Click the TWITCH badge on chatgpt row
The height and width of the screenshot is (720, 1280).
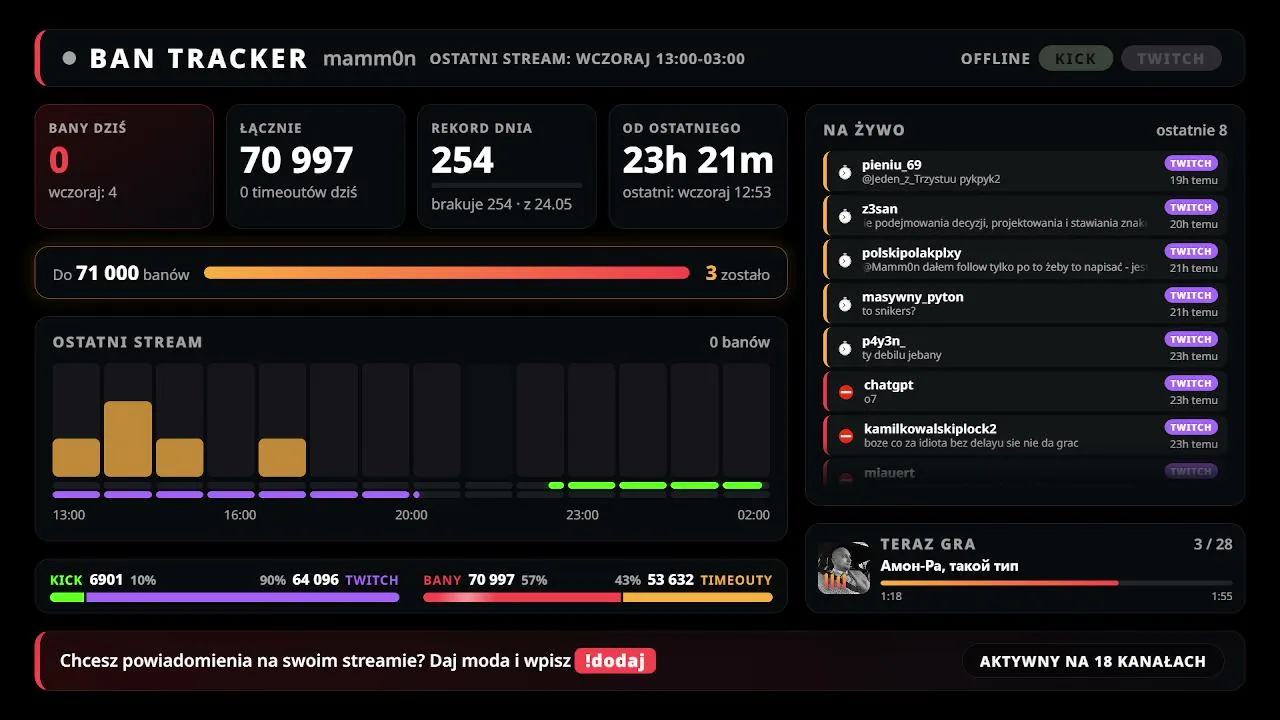[1191, 383]
